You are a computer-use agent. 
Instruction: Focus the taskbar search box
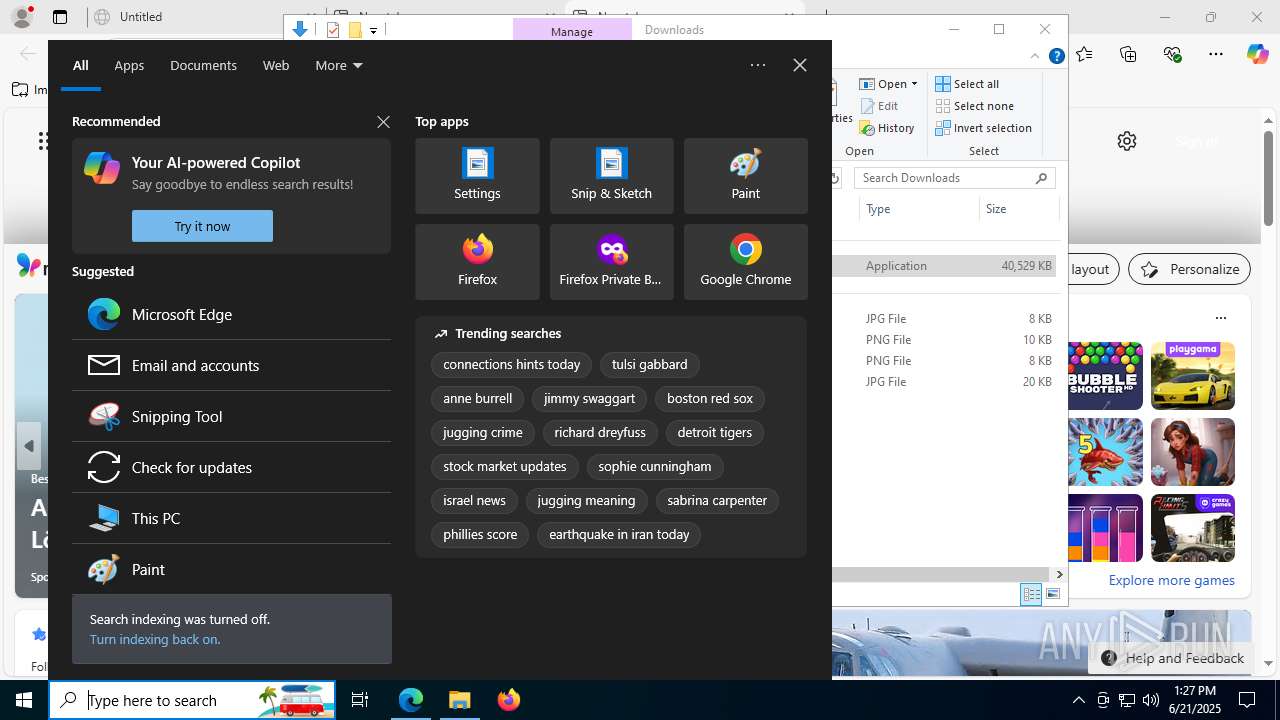[192, 700]
